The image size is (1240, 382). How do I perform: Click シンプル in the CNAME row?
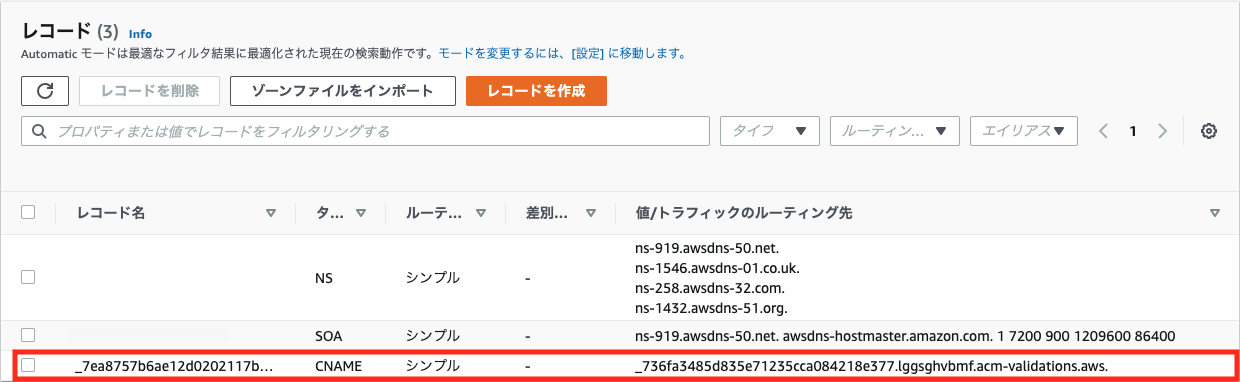[x=433, y=366]
